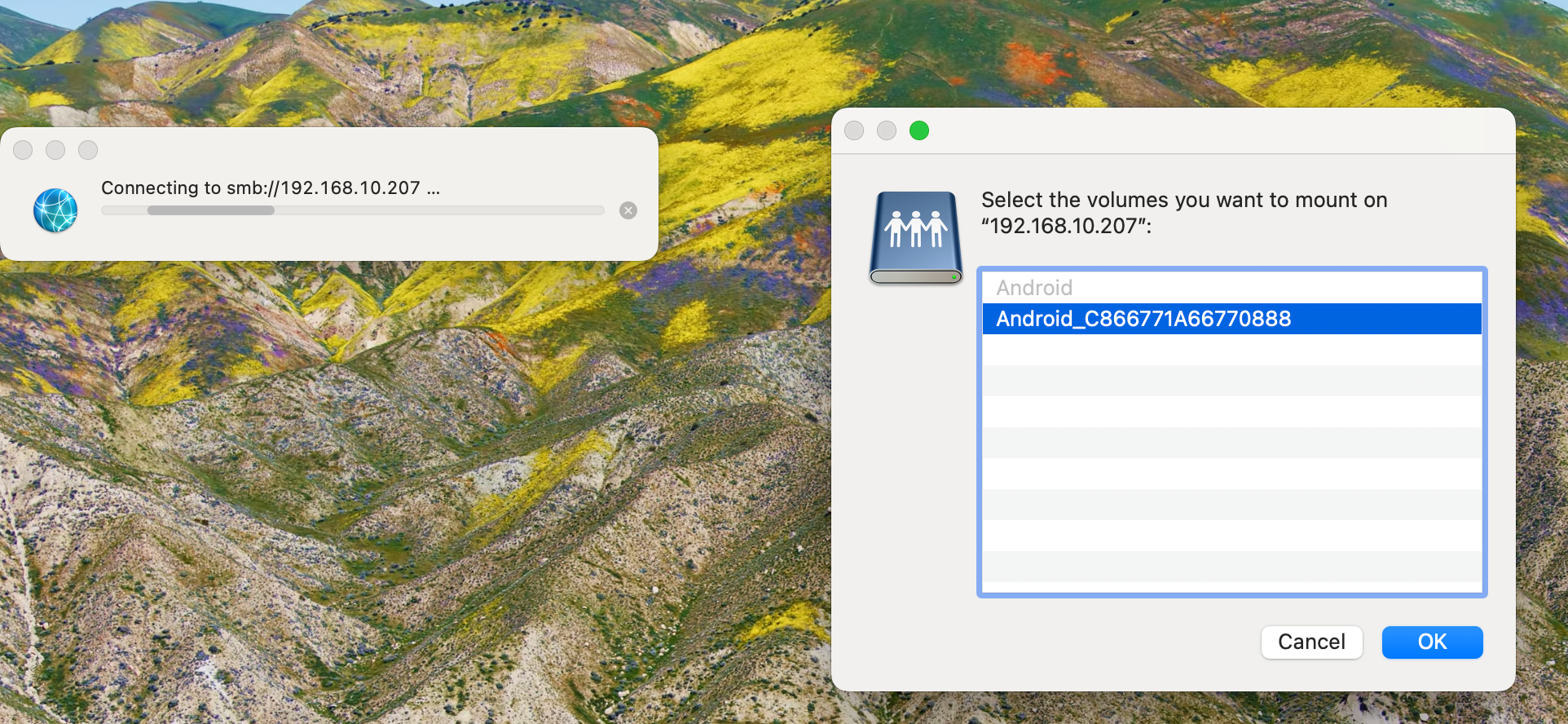
Task: Click the network globe icon in connecting window
Action: point(55,210)
